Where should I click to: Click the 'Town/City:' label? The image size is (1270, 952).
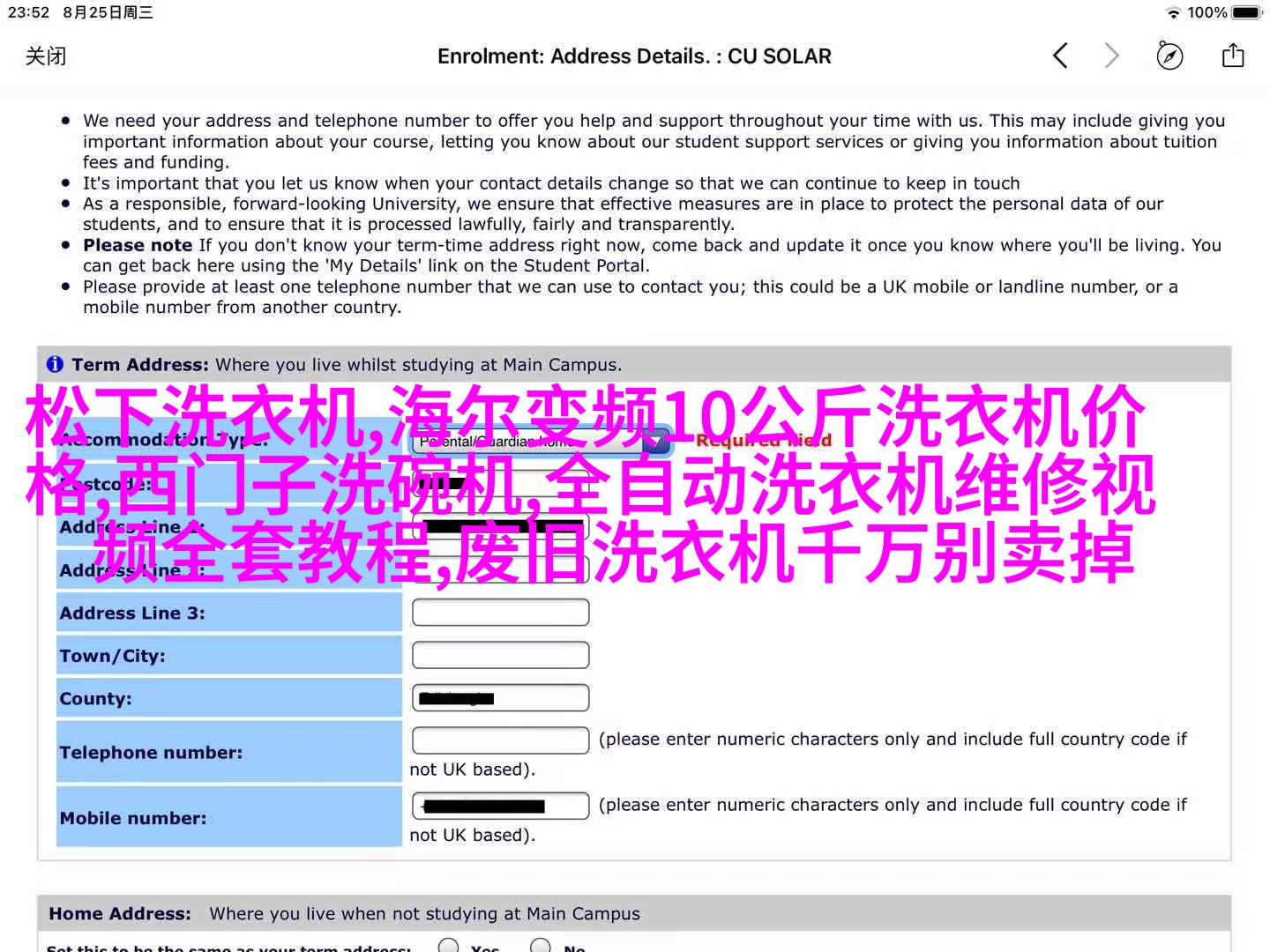(112, 656)
